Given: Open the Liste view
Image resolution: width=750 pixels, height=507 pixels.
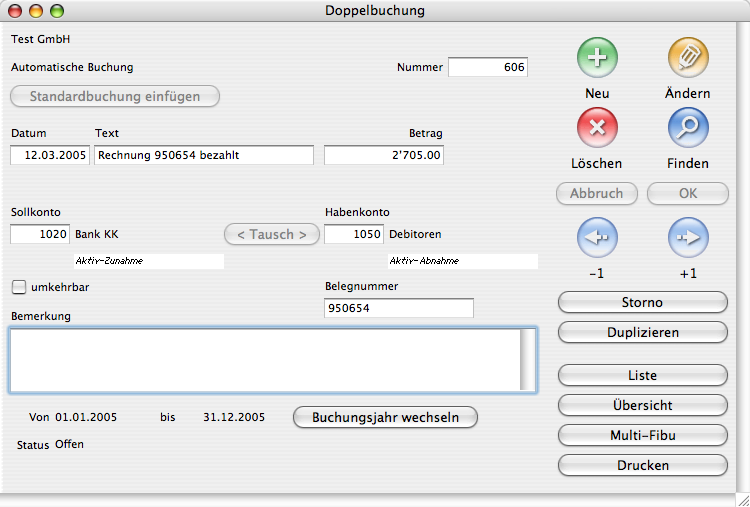Looking at the screenshot, I should coord(642,375).
